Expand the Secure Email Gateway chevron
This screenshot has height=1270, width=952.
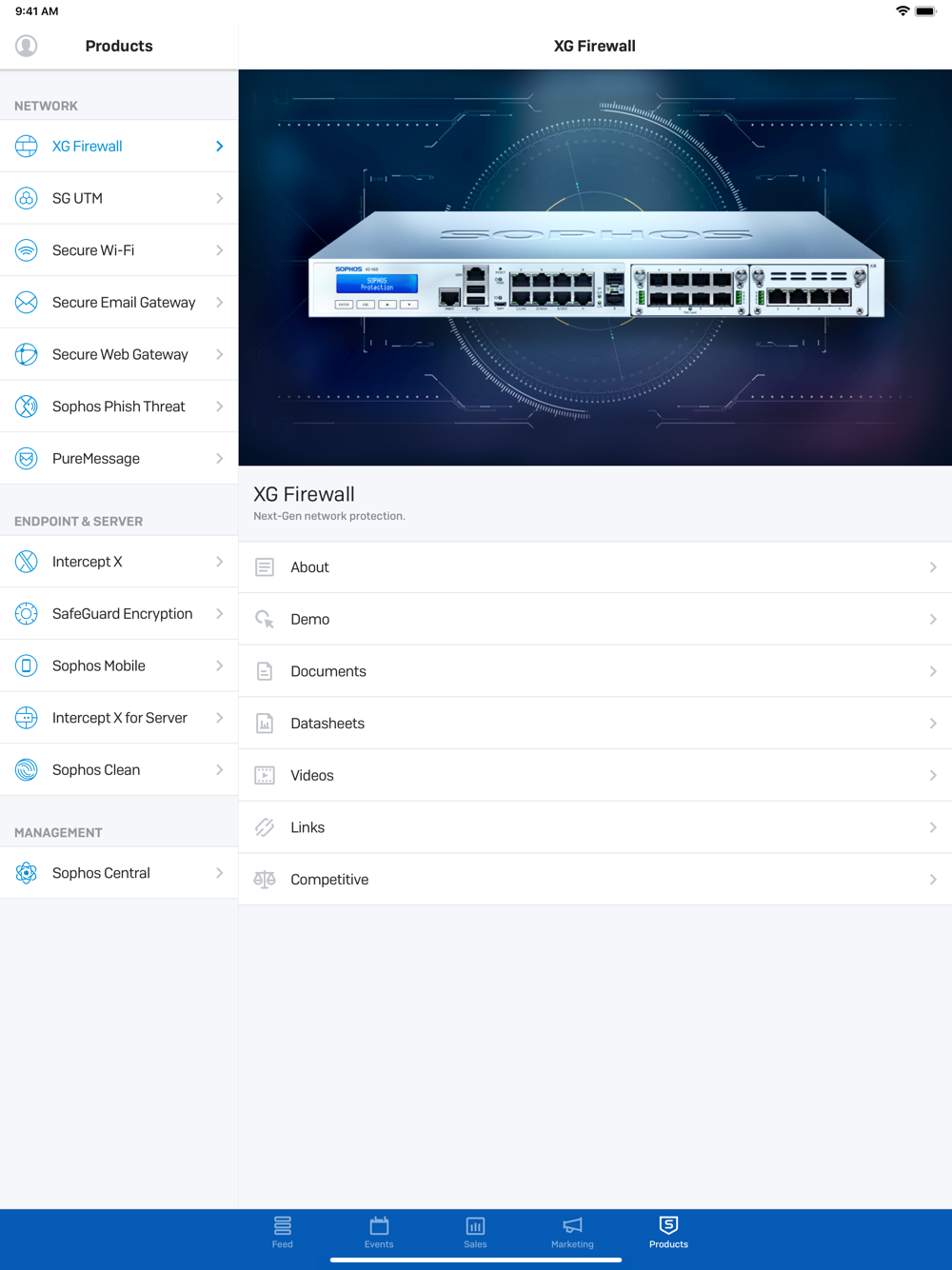(x=220, y=303)
